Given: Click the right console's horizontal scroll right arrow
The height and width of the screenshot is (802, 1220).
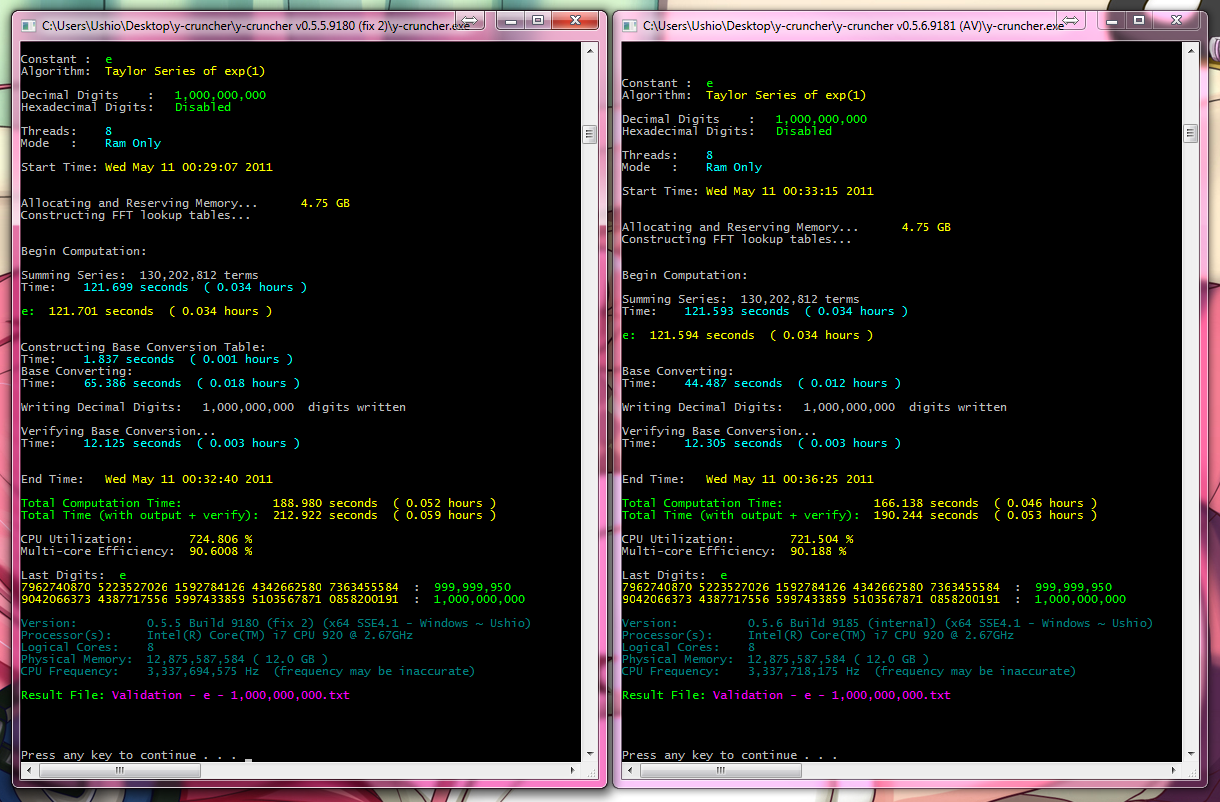Looking at the screenshot, I should pos(1173,768).
